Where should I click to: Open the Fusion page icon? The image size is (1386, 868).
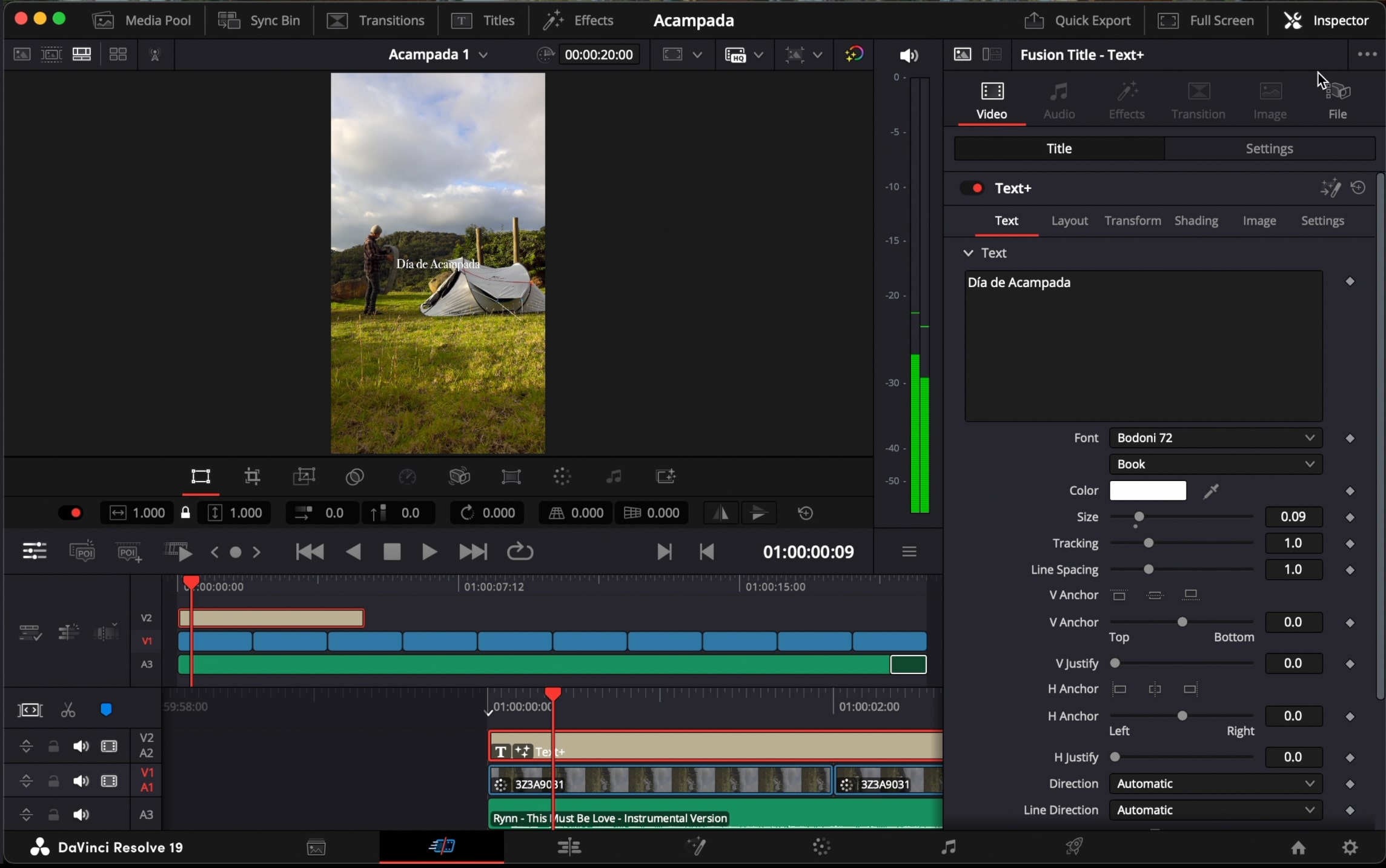pos(696,846)
